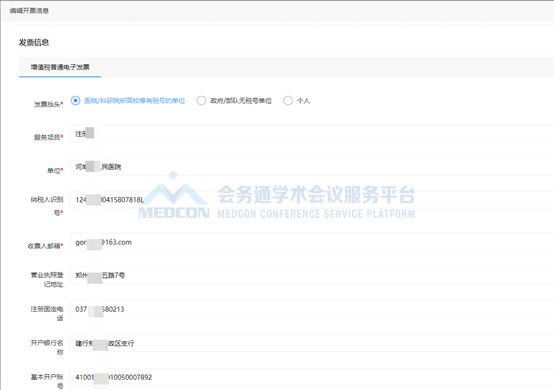Click the 收票人邮箱 field ending in 163.com

pos(312,242)
